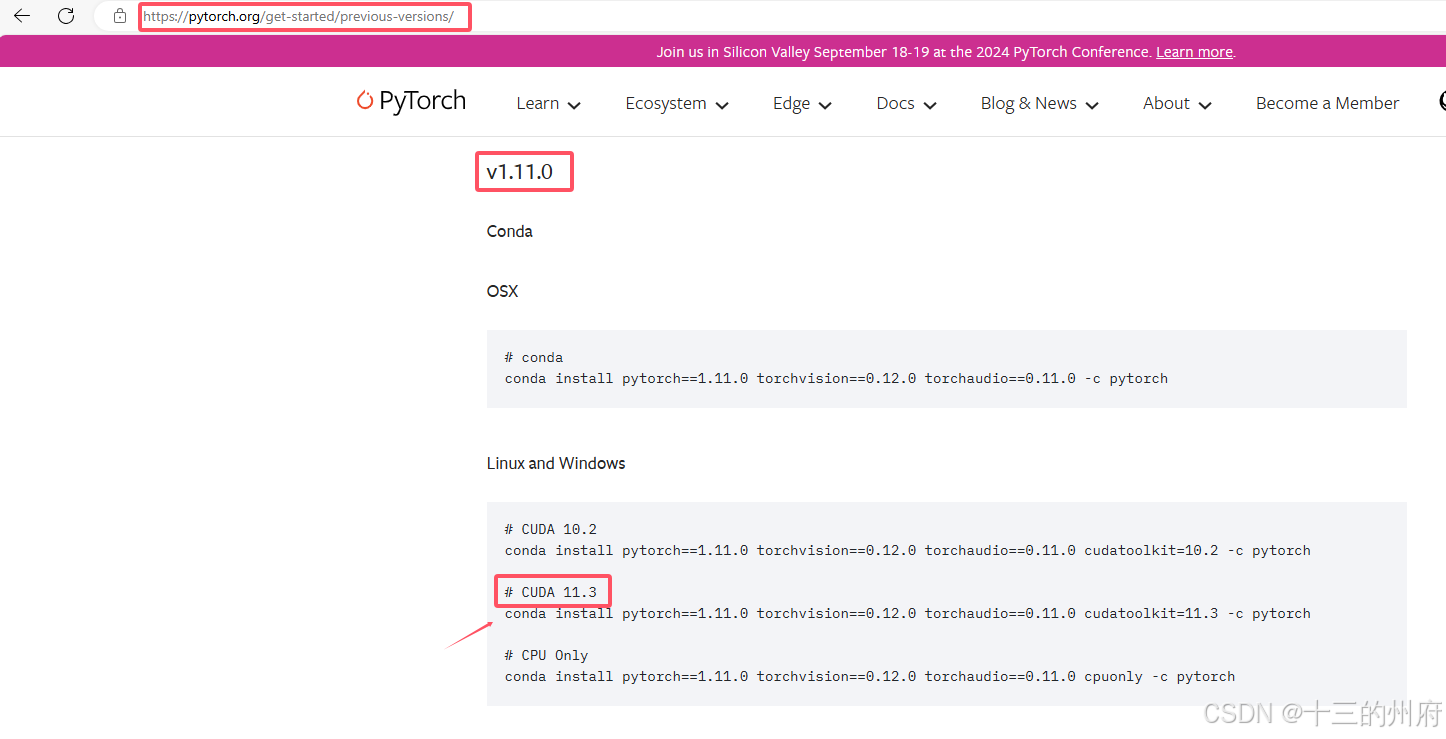Click Become a Member link
Screen dimensions: 1446x739
point(1327,103)
